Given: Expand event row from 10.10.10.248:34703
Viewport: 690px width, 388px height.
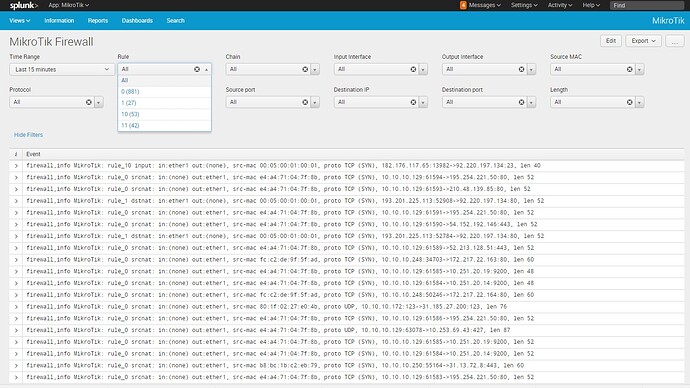Looking at the screenshot, I should click(16, 260).
